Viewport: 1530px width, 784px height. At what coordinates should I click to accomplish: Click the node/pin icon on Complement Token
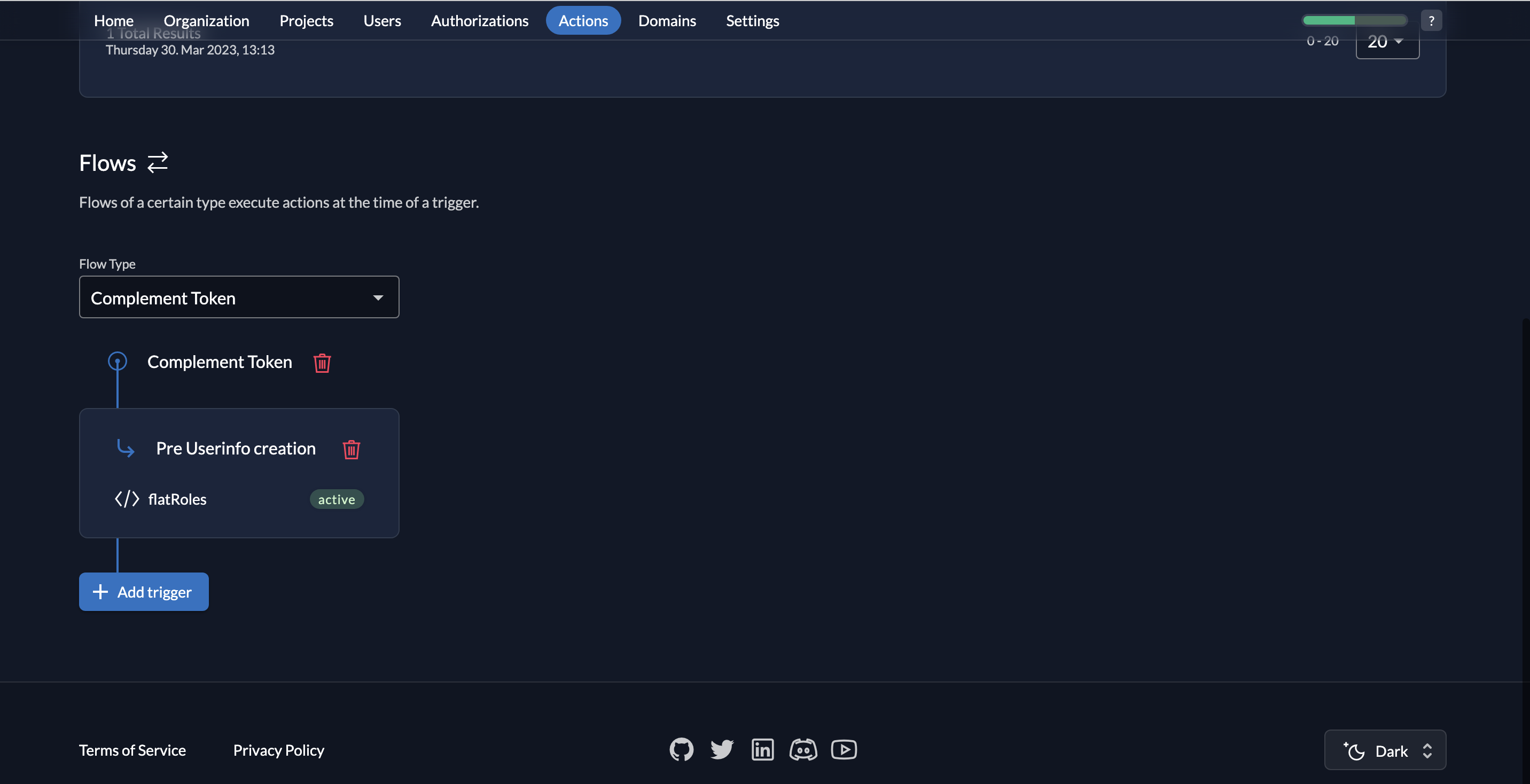116,360
